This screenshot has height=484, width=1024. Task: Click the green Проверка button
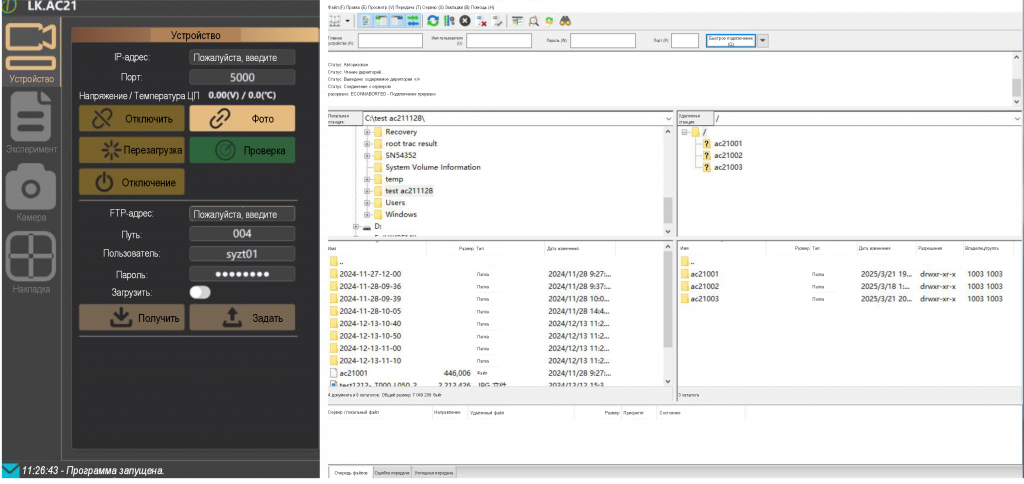(242, 150)
